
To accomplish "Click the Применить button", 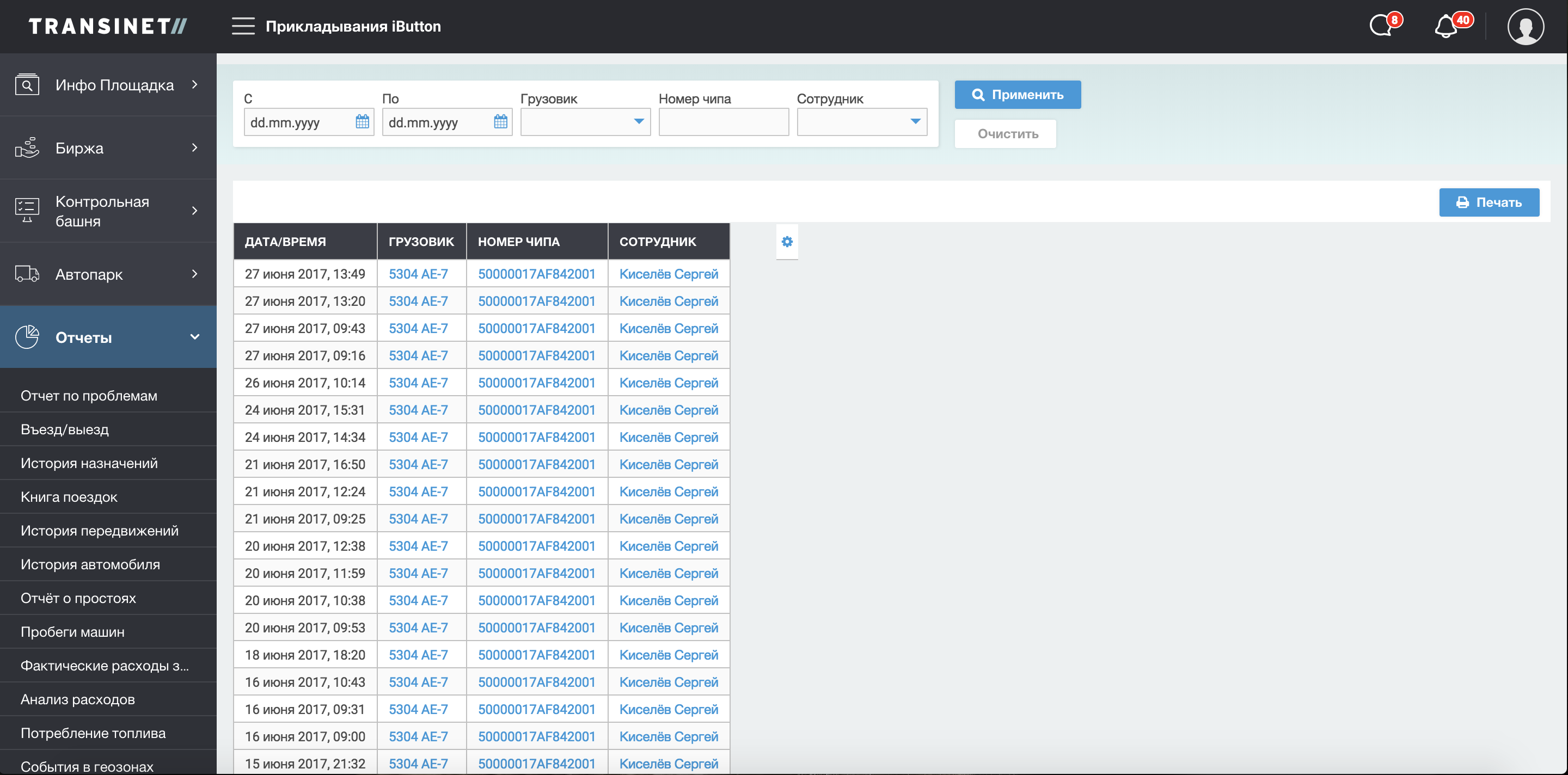I will click(1017, 95).
